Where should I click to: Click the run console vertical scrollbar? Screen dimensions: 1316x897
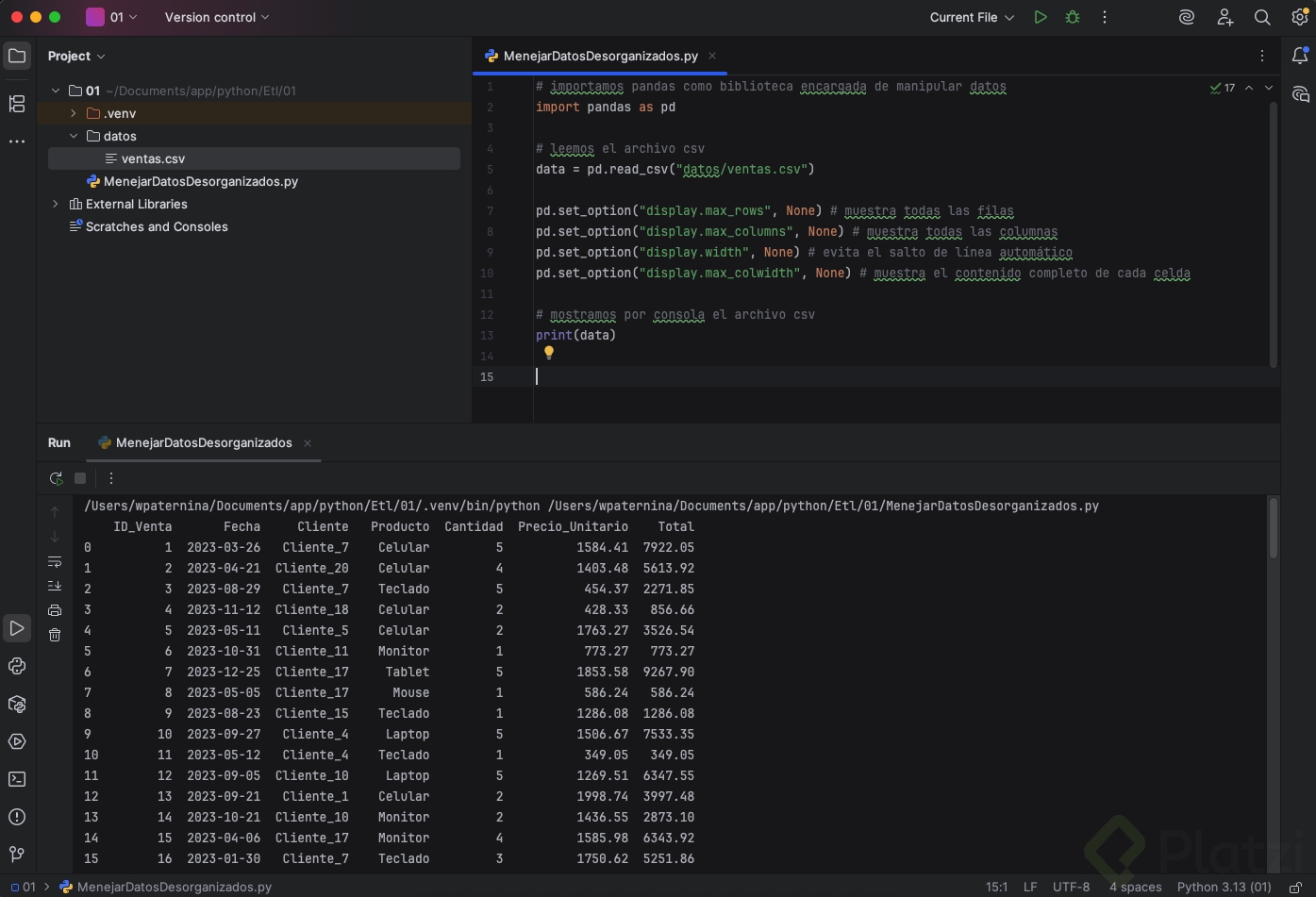[1273, 528]
